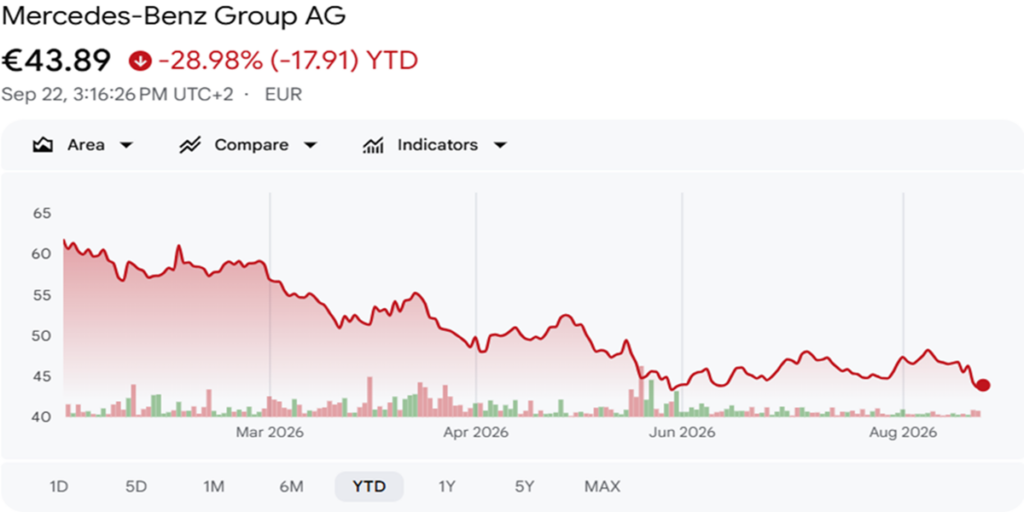Click the Jun 2026 axis marker
Screen dimensions: 1024x512
click(x=682, y=433)
